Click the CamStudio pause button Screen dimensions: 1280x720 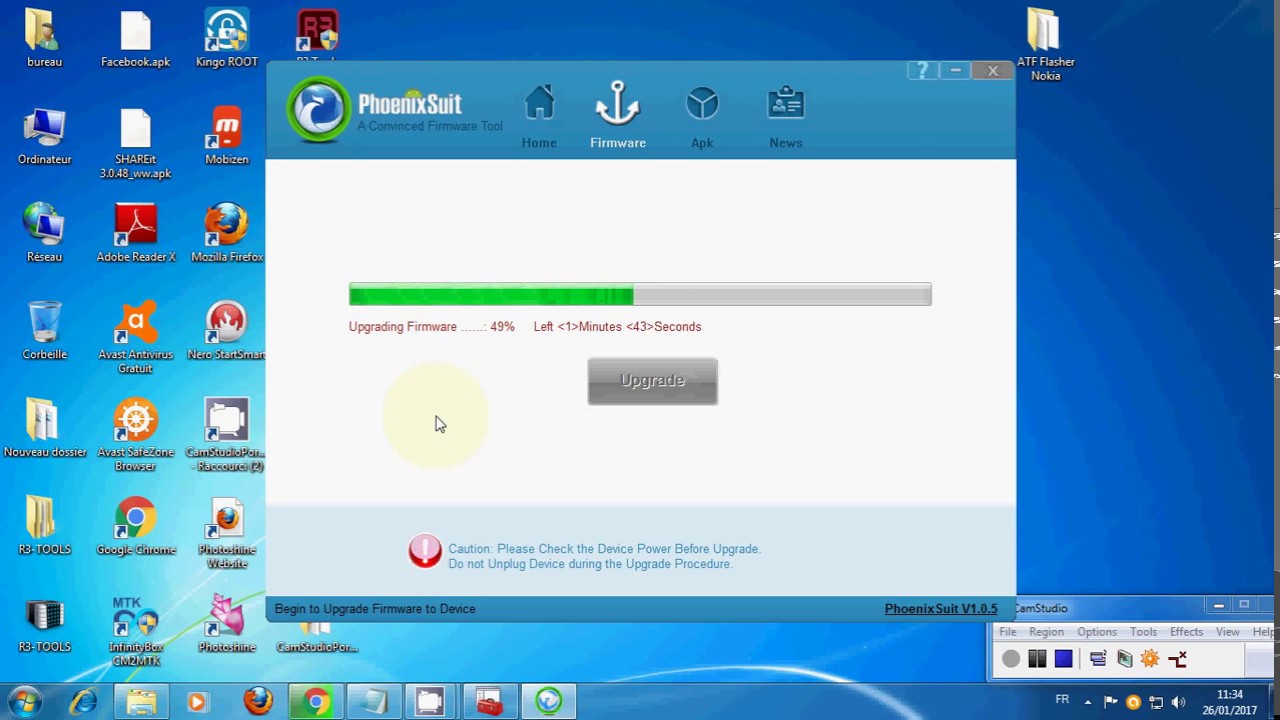pos(1037,659)
